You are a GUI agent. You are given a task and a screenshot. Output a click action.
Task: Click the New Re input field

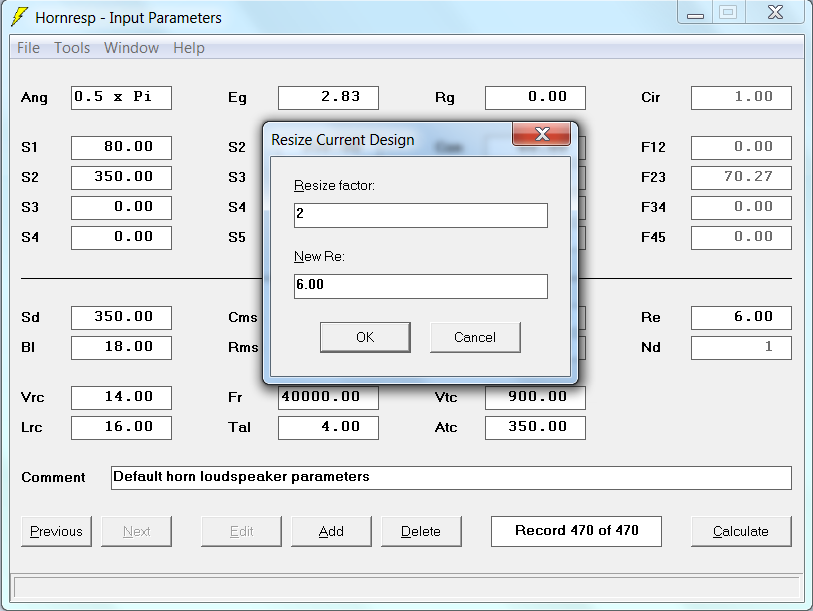tap(420, 286)
